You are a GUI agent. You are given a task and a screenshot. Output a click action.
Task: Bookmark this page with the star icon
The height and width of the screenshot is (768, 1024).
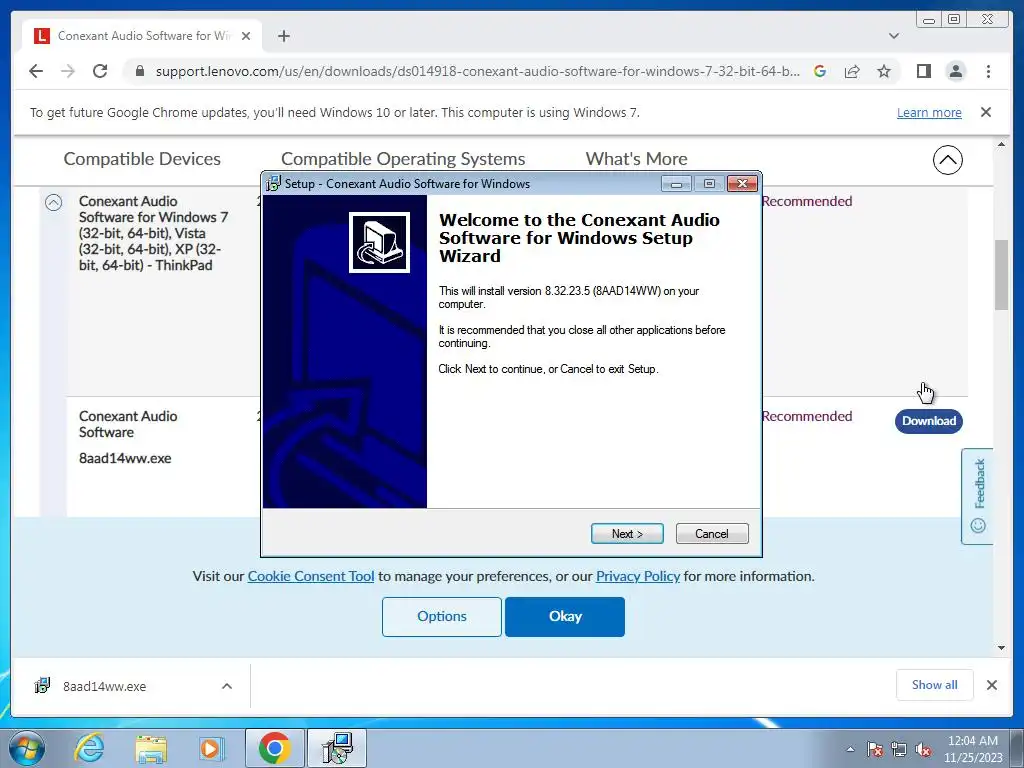pyautogui.click(x=884, y=71)
